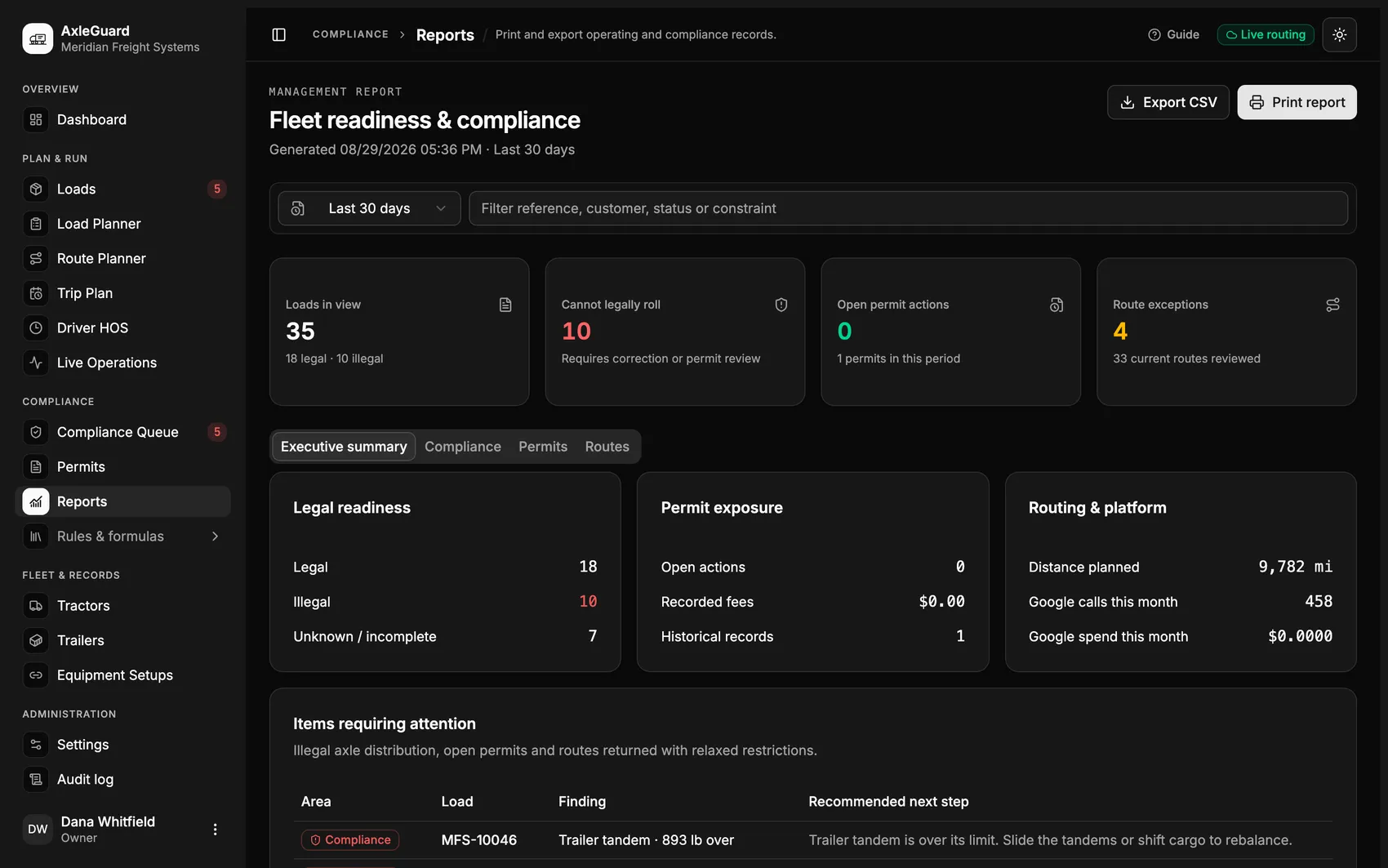Open Dashboard from the sidebar icon
Image resolution: width=1388 pixels, height=868 pixels.
pyautogui.click(x=36, y=120)
